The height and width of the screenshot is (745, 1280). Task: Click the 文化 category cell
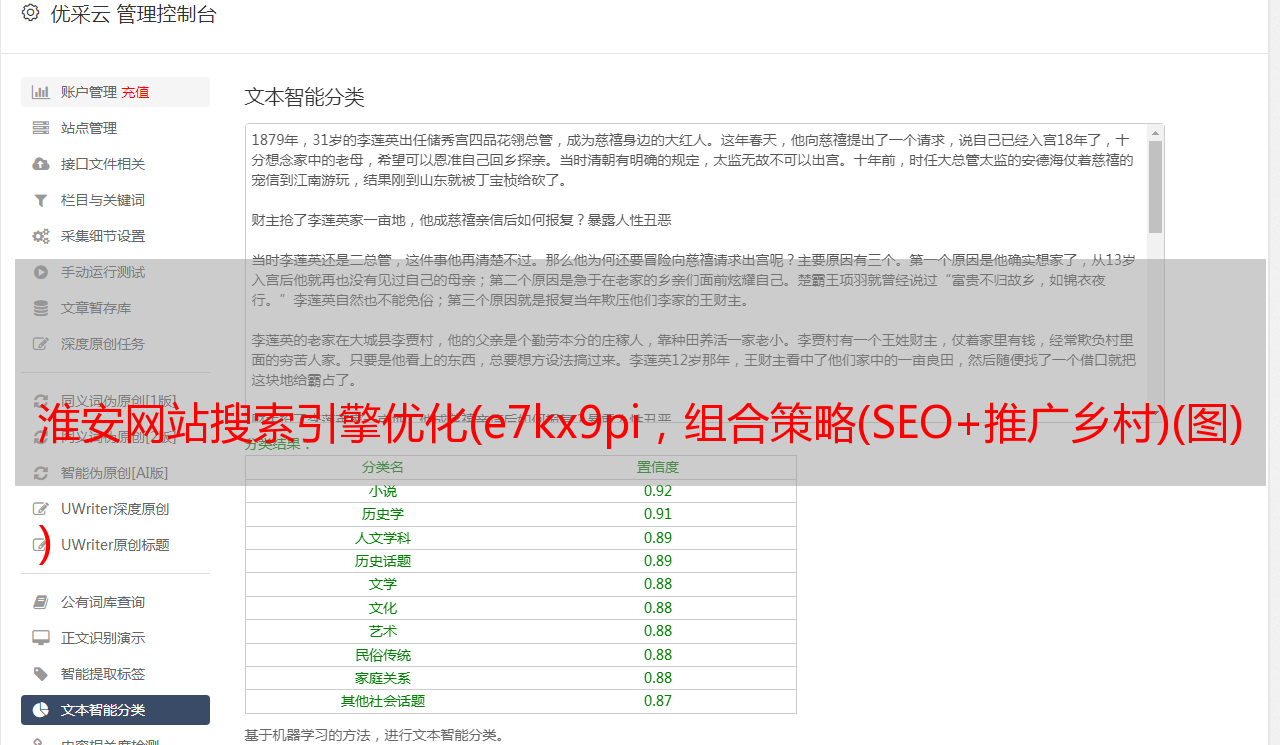coord(383,608)
